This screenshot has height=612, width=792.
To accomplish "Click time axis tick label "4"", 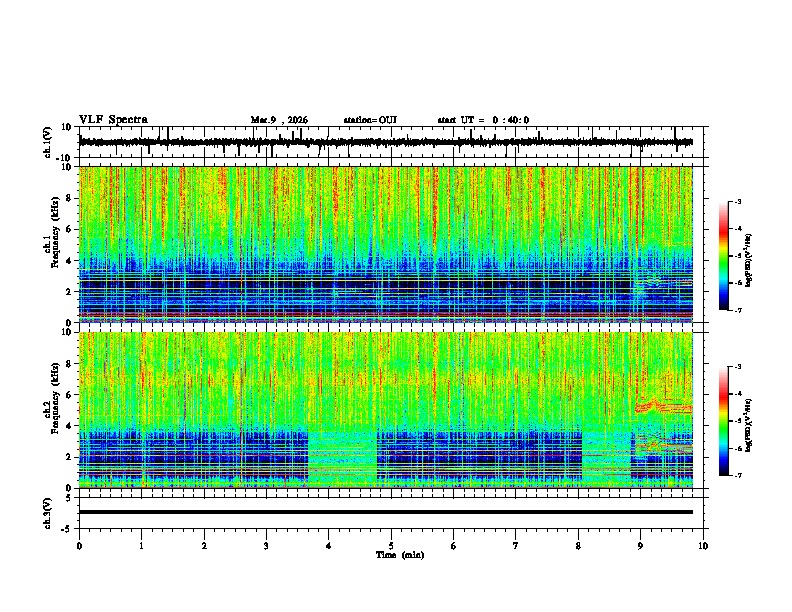I will click(329, 546).
